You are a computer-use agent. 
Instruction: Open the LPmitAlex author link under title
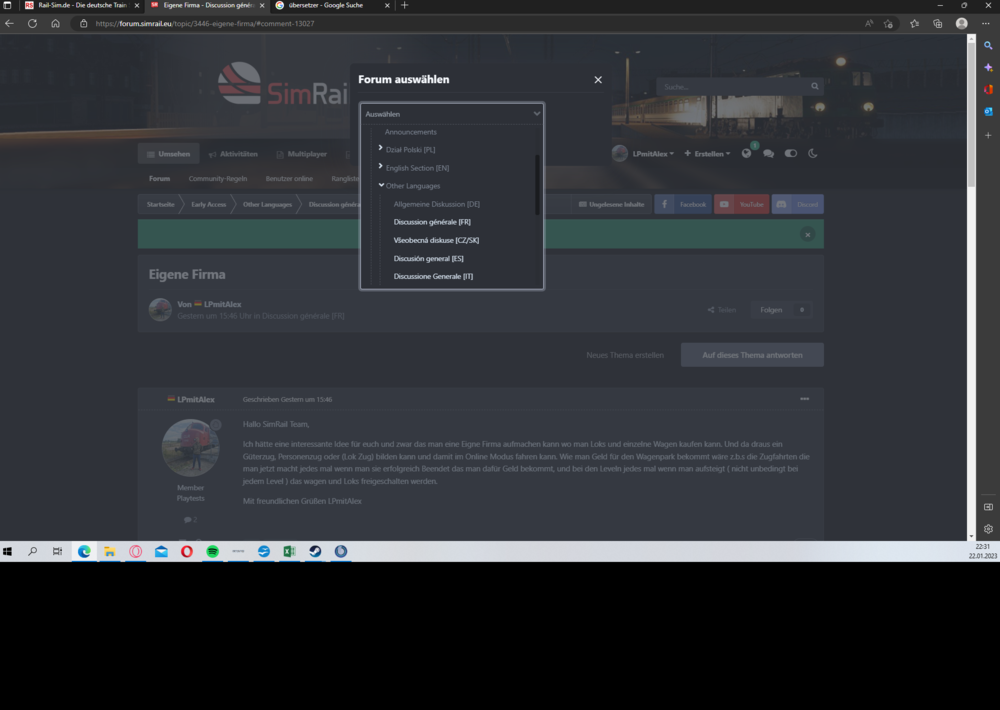point(223,304)
